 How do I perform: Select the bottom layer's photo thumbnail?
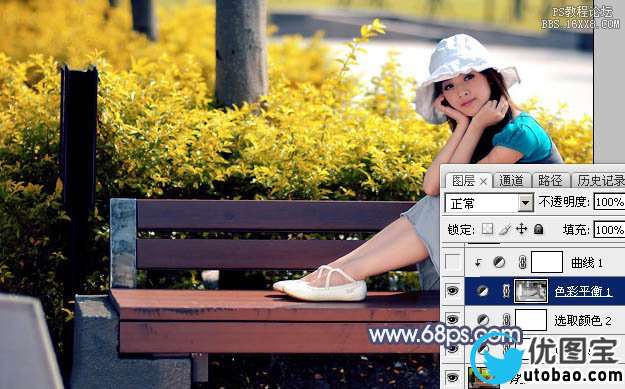(483, 377)
